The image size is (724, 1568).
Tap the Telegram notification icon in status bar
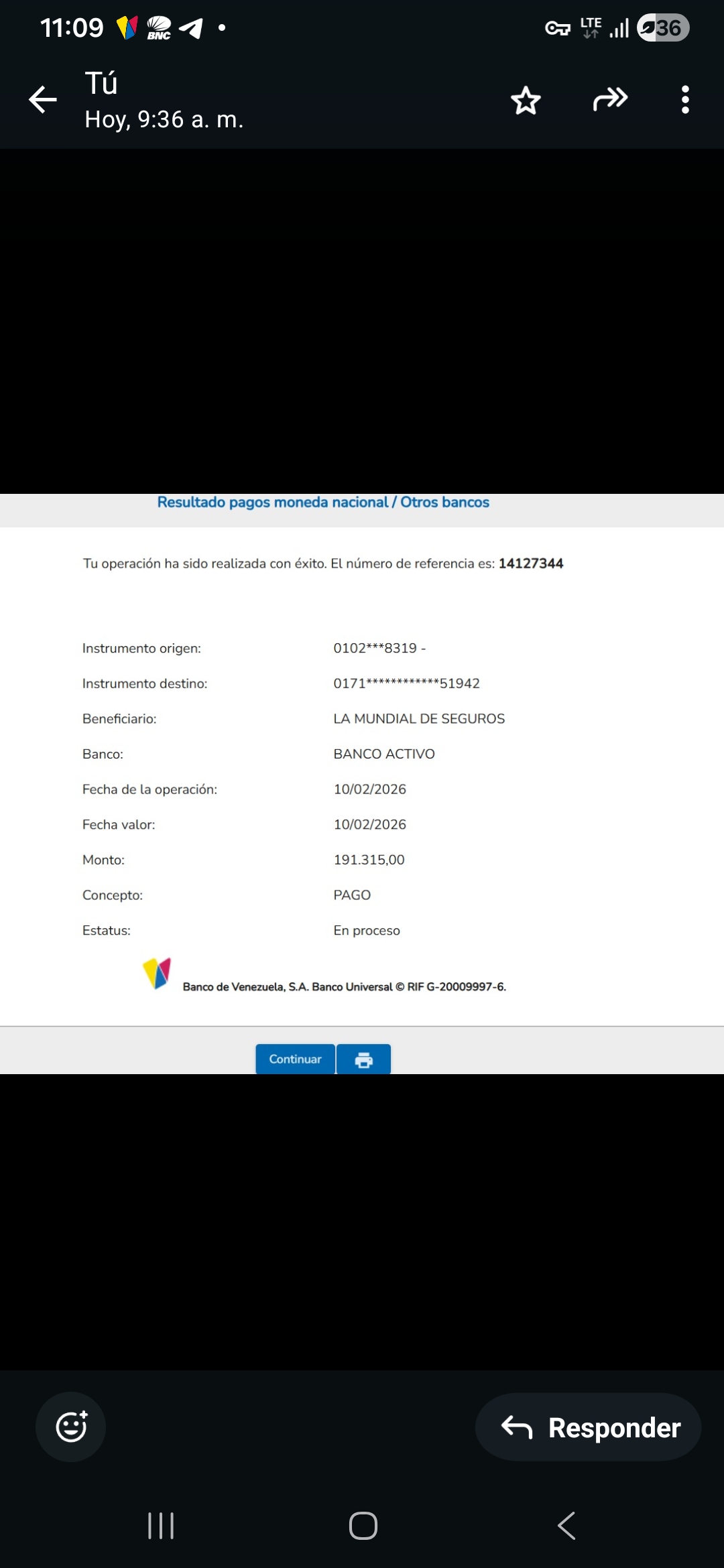(191, 28)
